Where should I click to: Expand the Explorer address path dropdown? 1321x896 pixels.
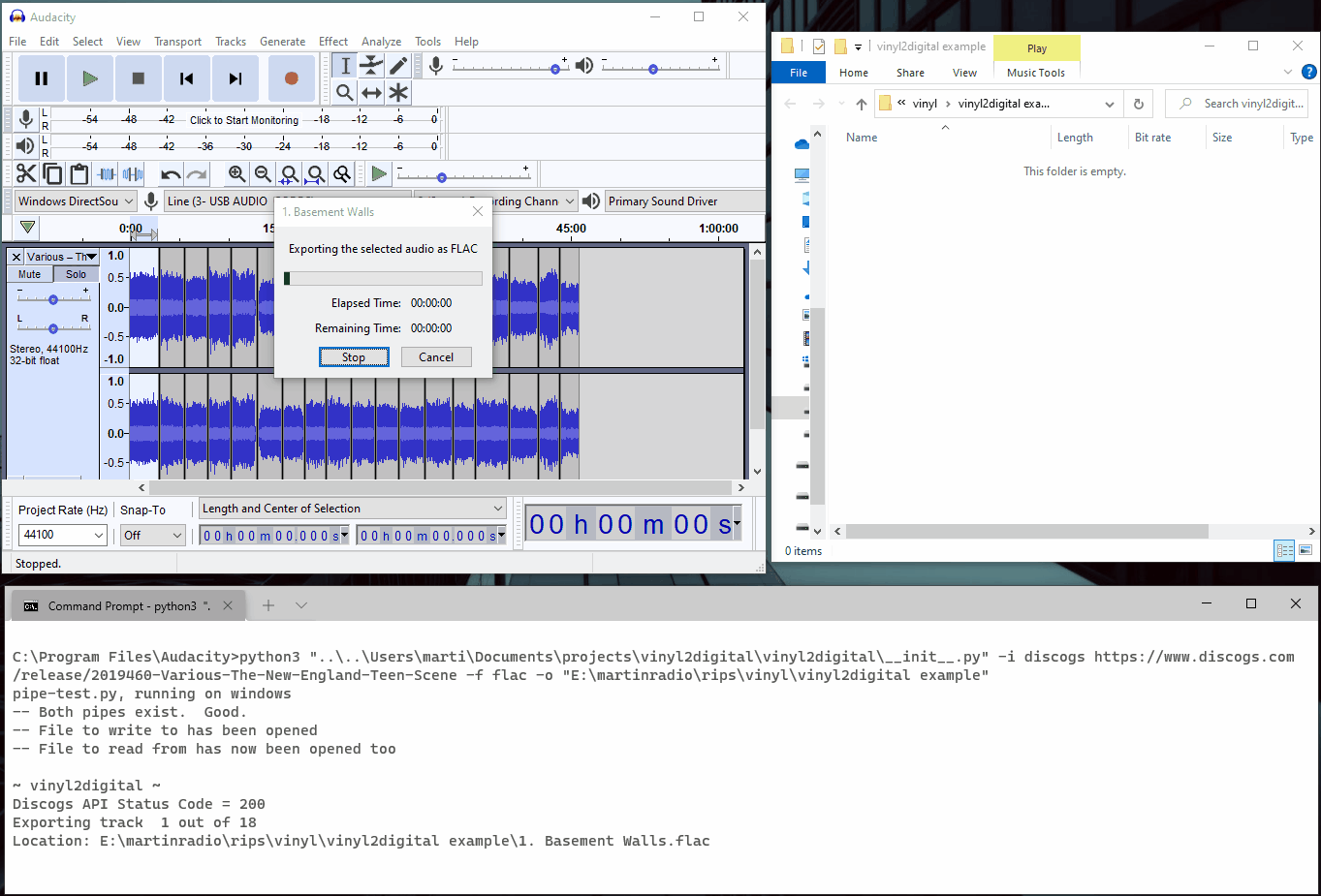coord(1110,104)
